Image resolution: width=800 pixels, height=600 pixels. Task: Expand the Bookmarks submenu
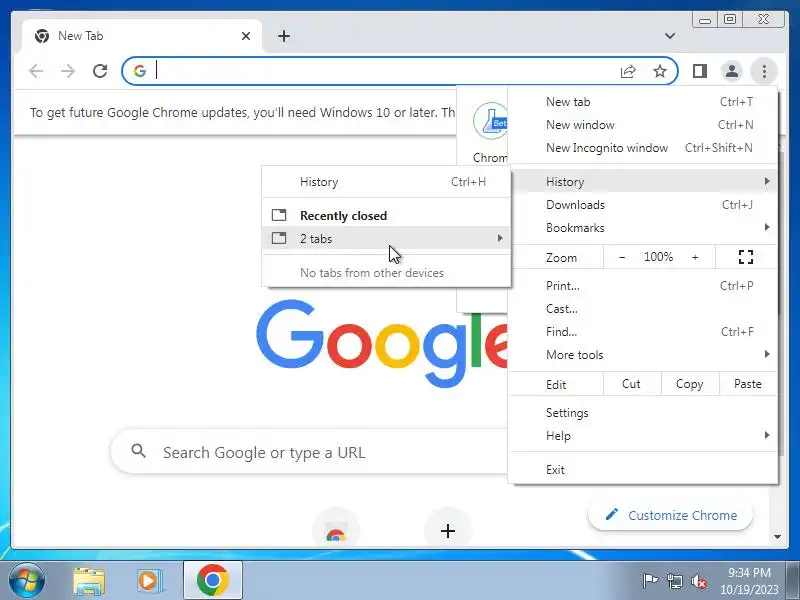pyautogui.click(x=643, y=228)
